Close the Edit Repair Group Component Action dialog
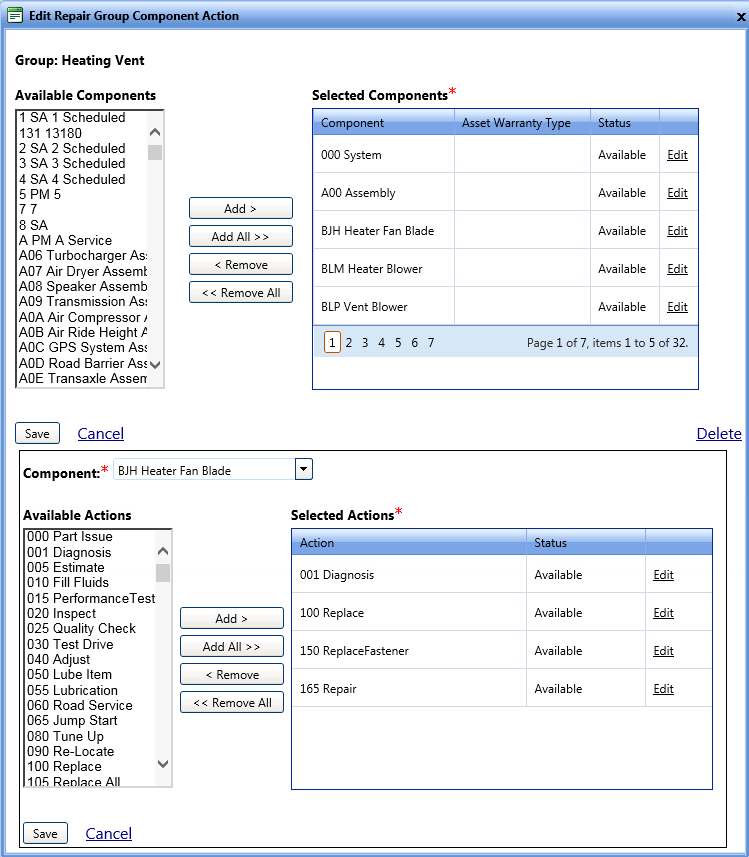The image size is (749, 857). pyautogui.click(x=741, y=17)
